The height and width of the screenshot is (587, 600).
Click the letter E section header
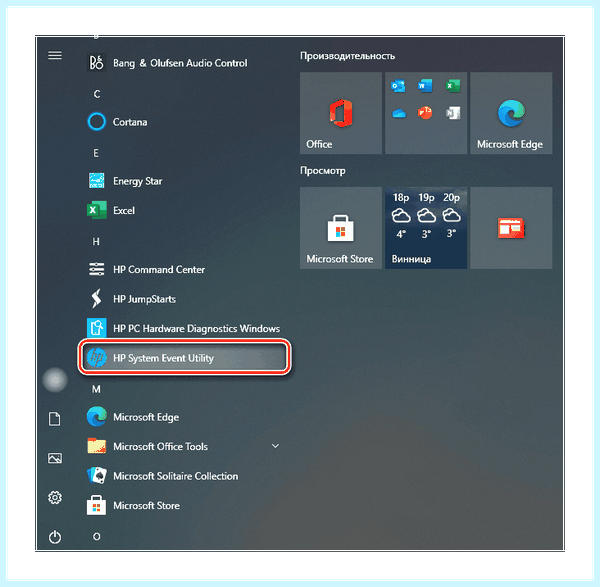96,153
